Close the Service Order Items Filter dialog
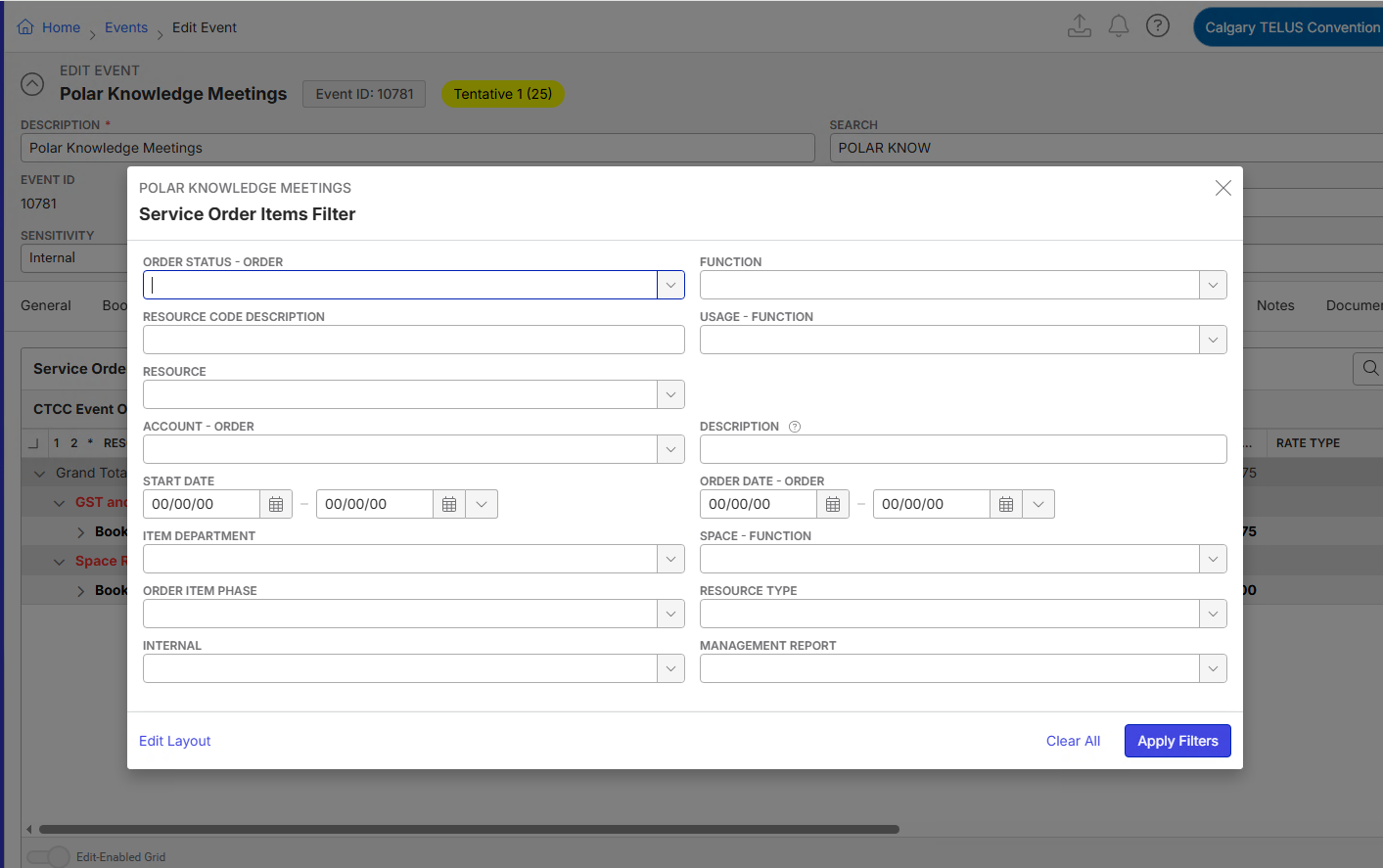 (x=1223, y=188)
